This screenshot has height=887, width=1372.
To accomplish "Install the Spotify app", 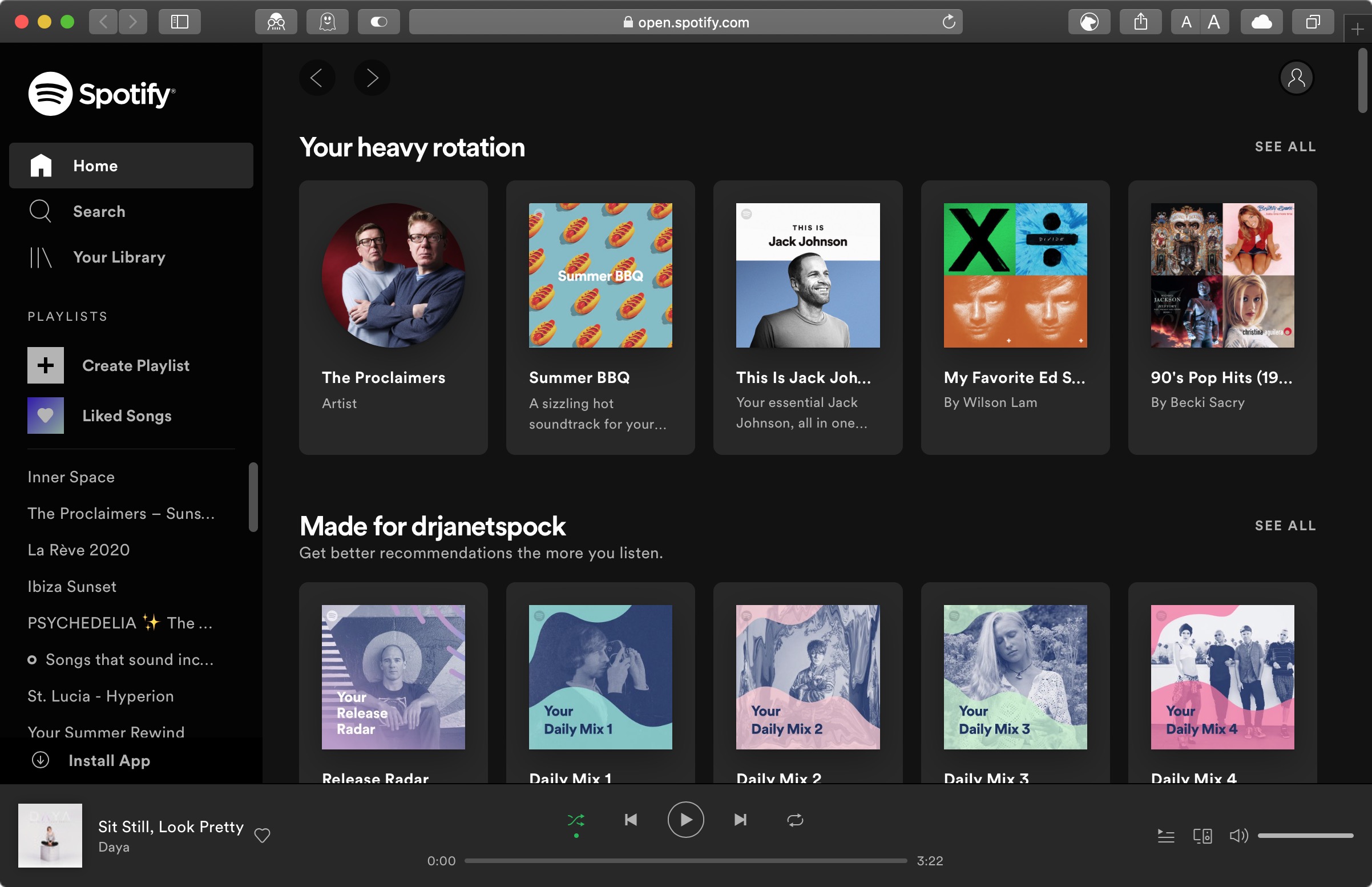I will 108,760.
